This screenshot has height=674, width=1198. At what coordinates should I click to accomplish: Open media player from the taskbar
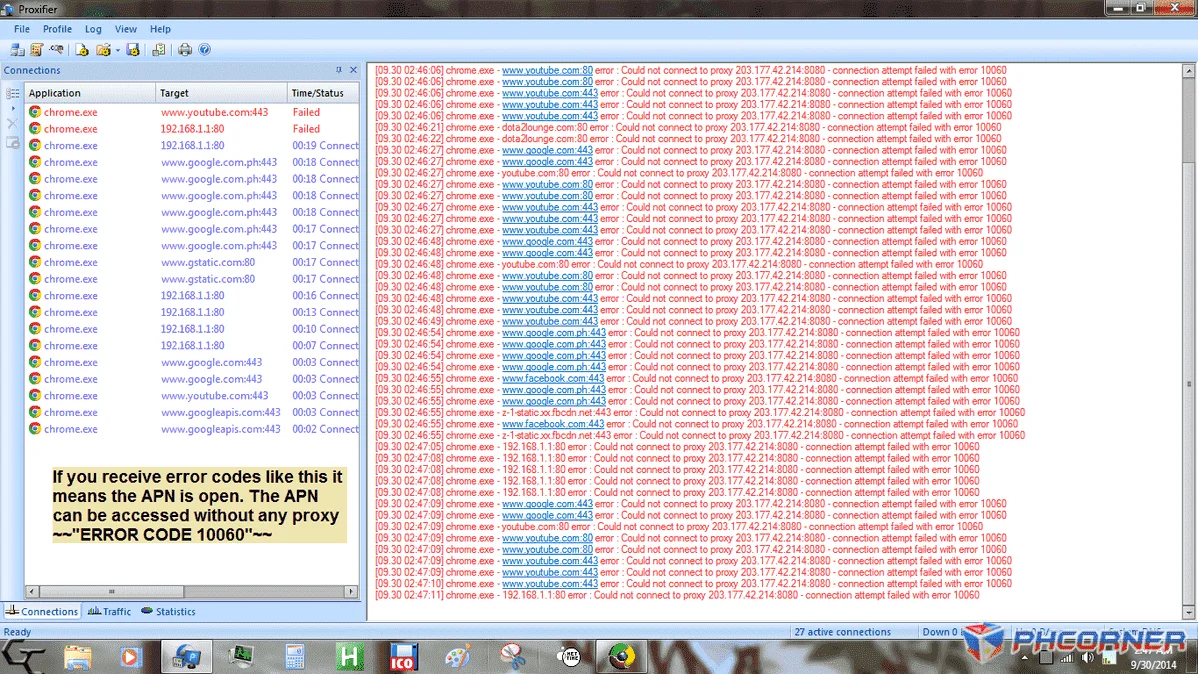point(131,657)
